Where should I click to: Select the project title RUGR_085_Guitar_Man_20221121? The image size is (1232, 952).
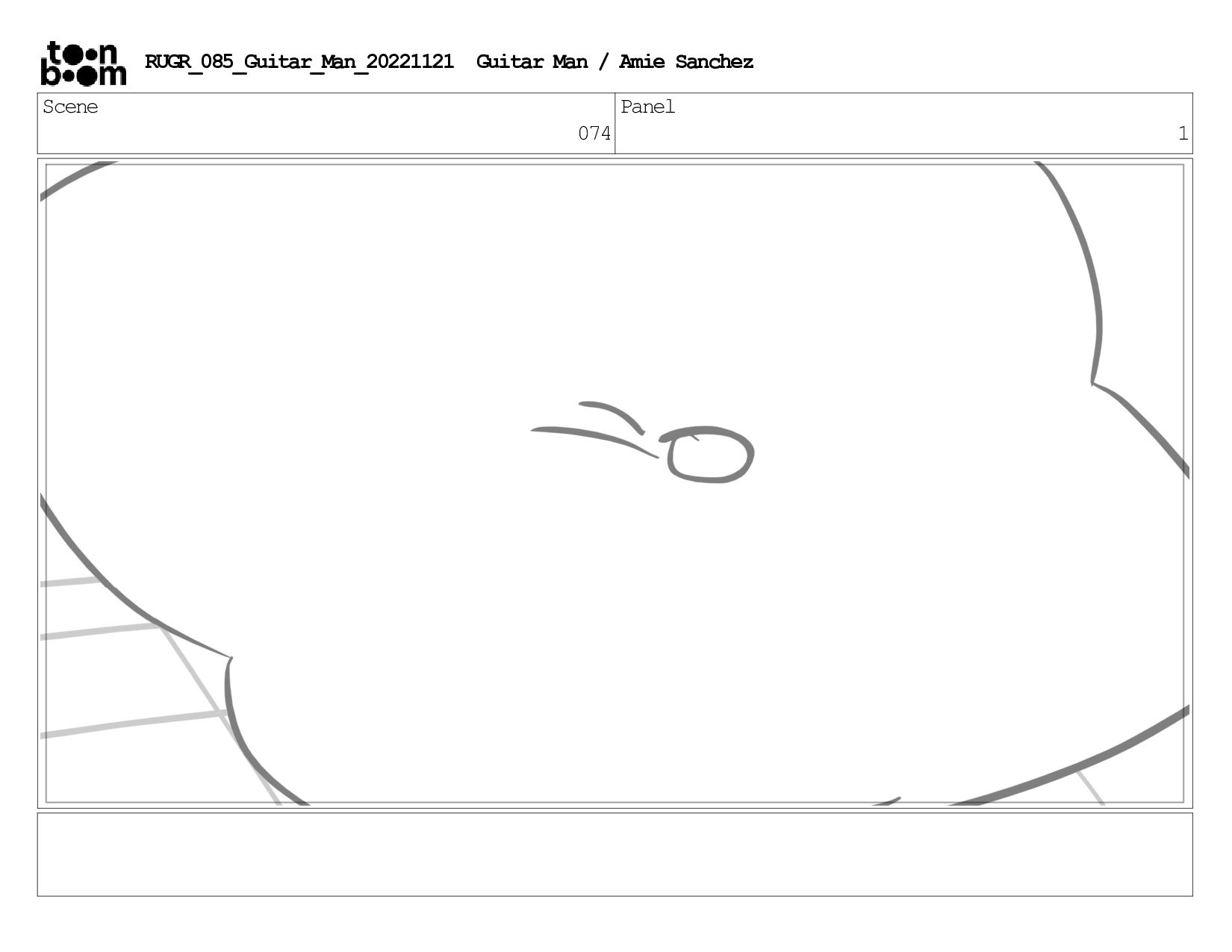[x=299, y=62]
